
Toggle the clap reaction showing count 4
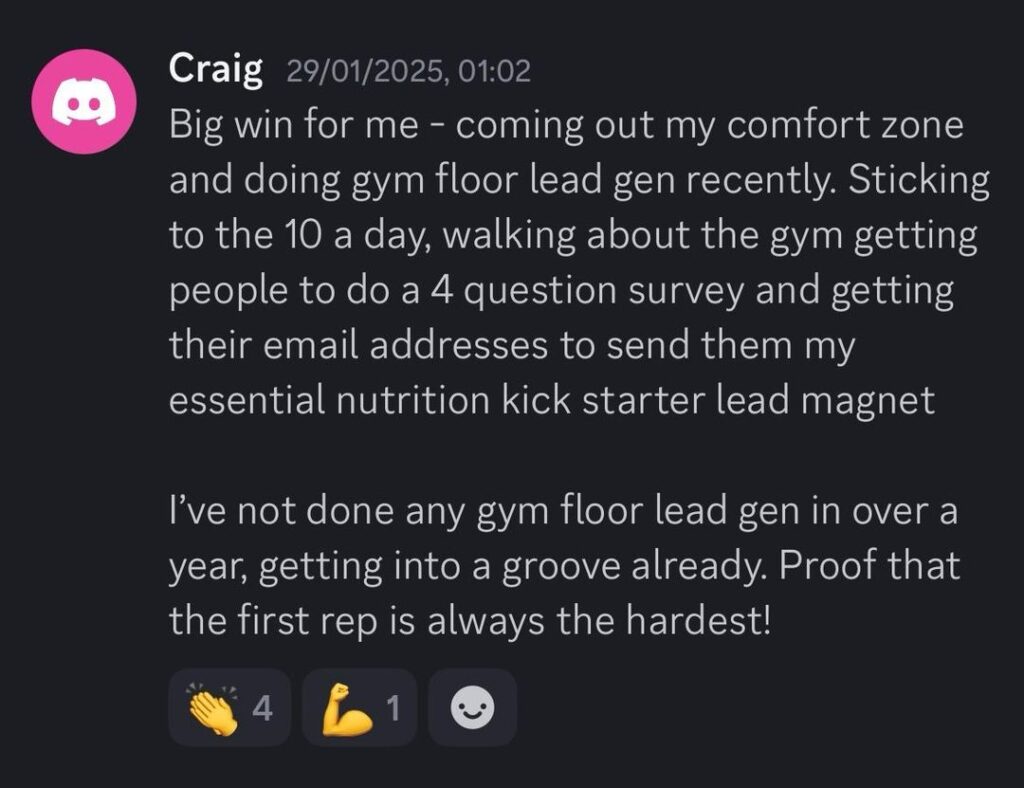[x=230, y=708]
